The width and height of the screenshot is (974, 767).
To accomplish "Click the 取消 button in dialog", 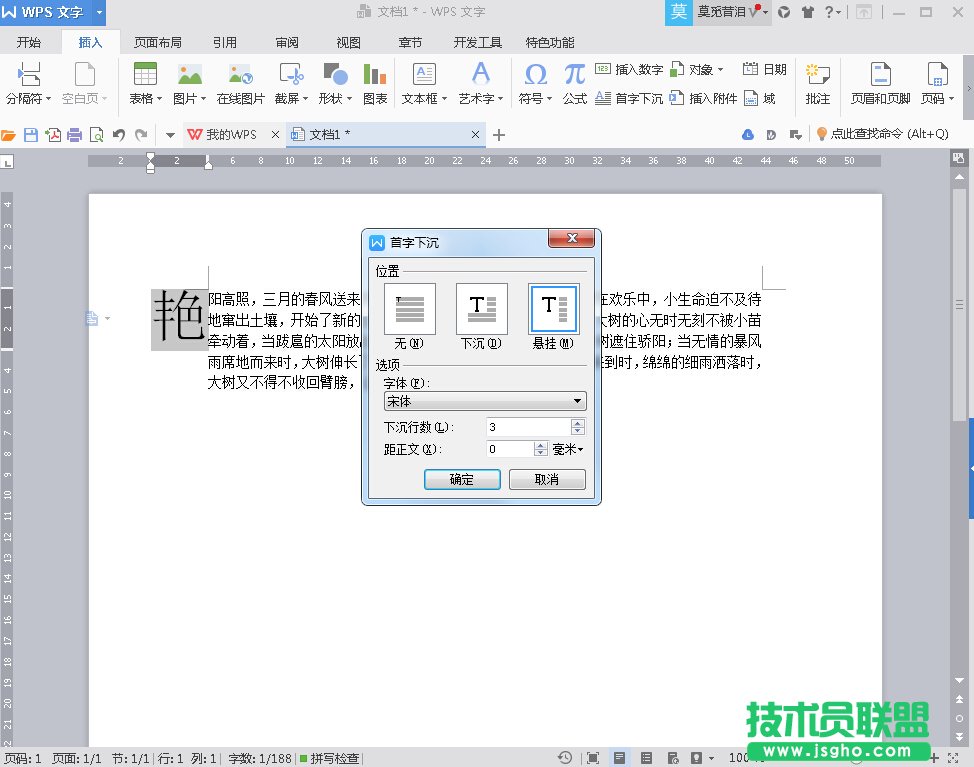I will point(546,480).
